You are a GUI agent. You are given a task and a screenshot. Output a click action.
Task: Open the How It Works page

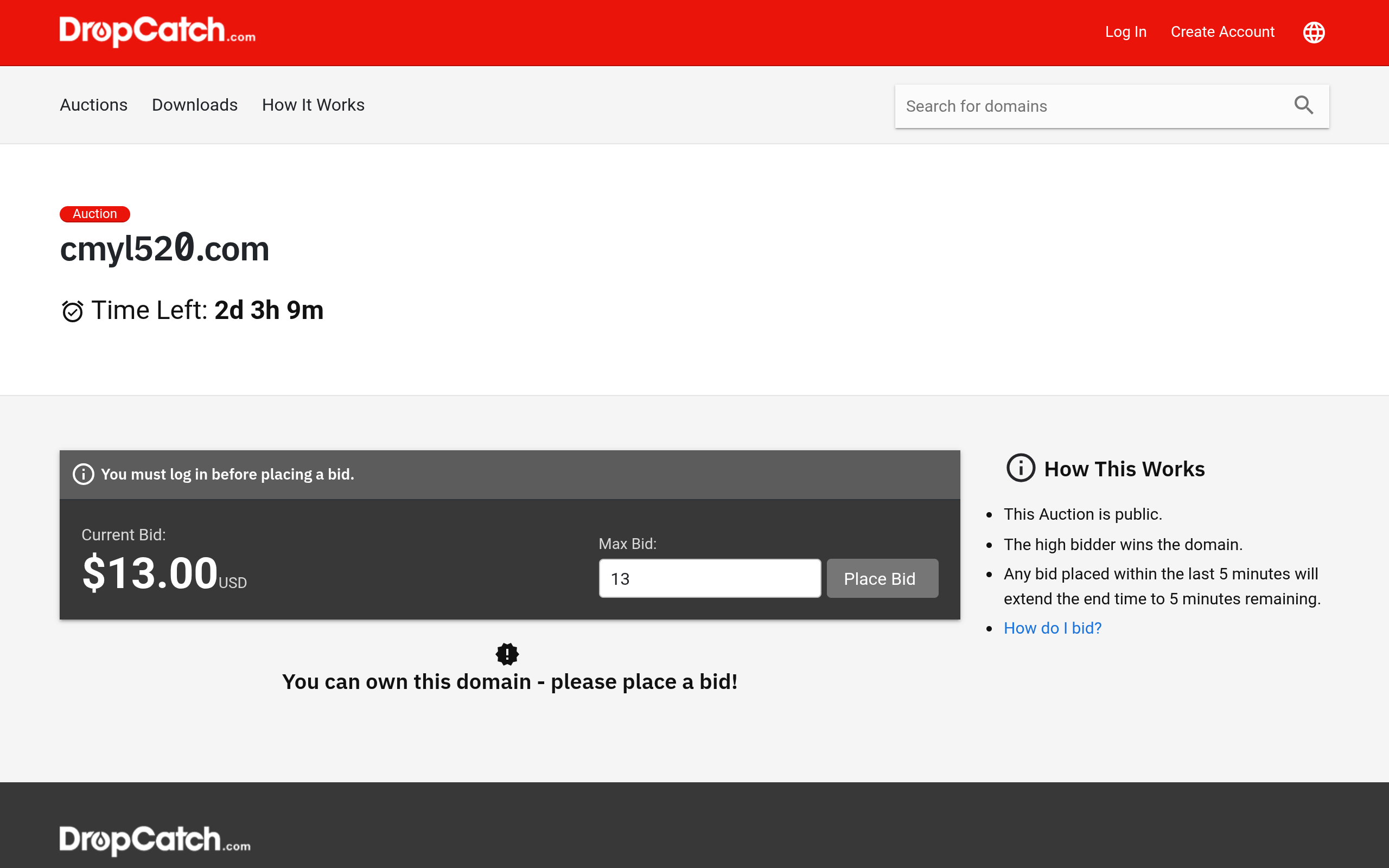314,105
